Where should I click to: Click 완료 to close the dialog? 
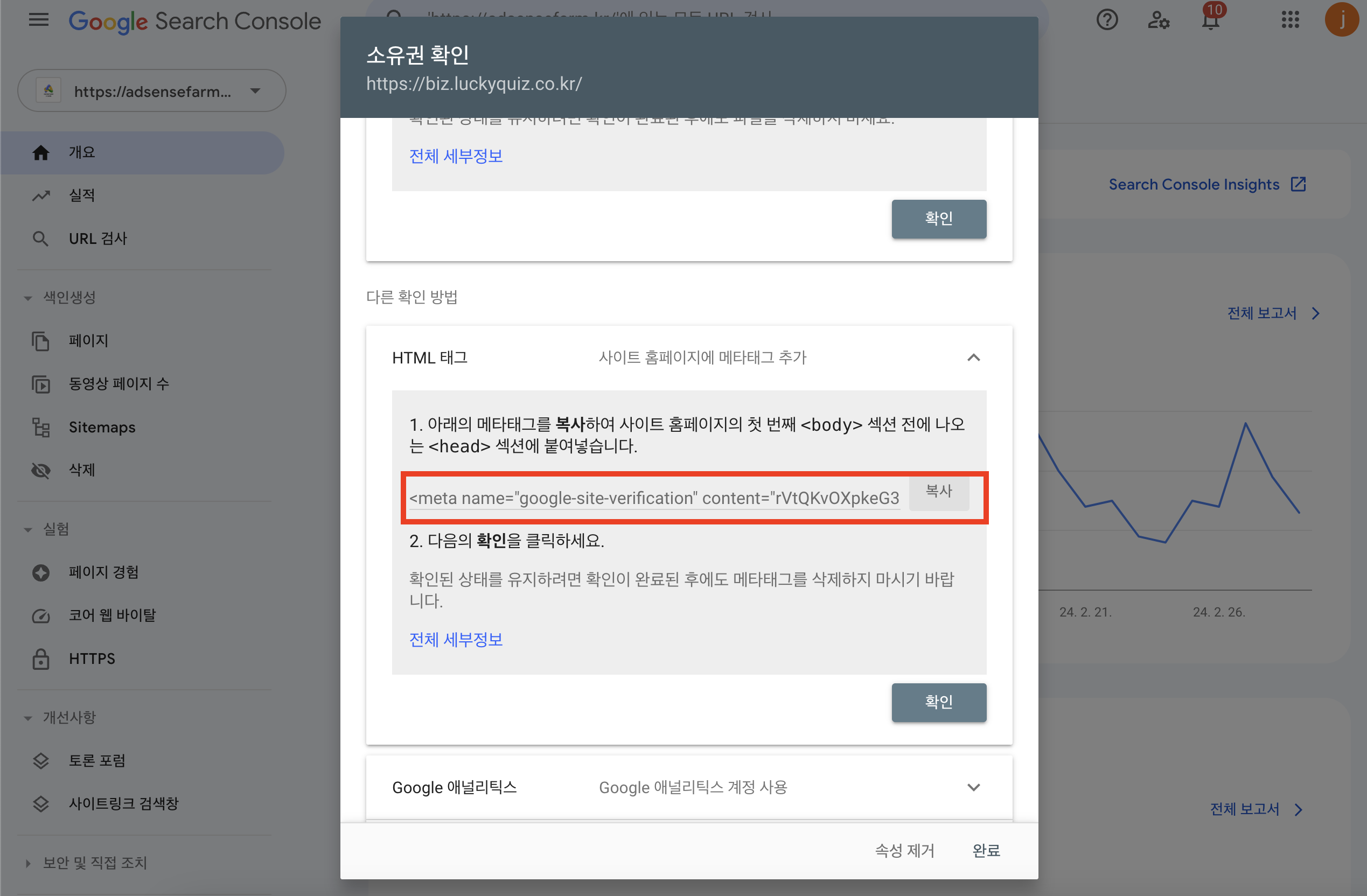tap(986, 851)
